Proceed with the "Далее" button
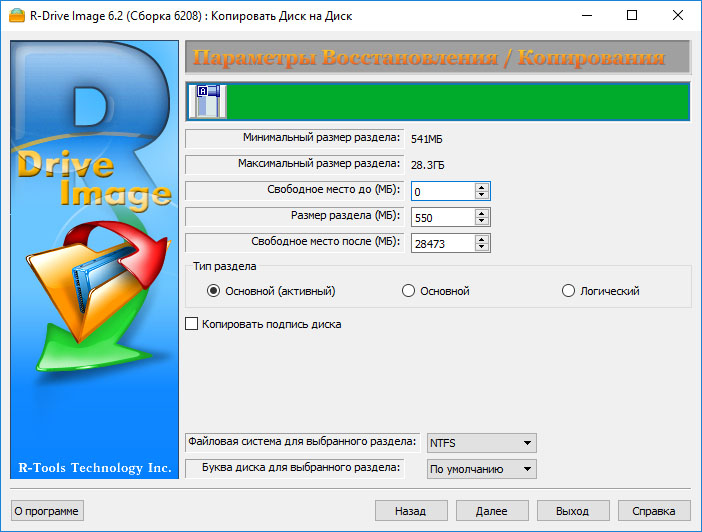 [x=492, y=511]
